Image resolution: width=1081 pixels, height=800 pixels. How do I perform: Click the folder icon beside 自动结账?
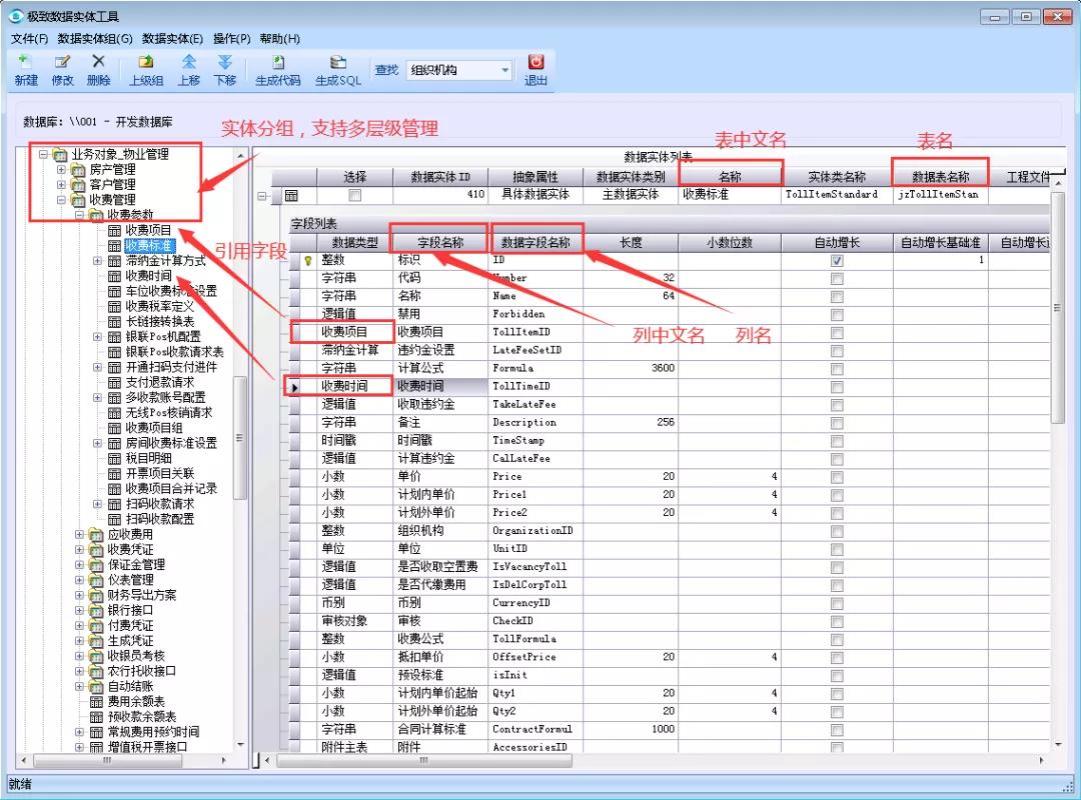point(97,686)
